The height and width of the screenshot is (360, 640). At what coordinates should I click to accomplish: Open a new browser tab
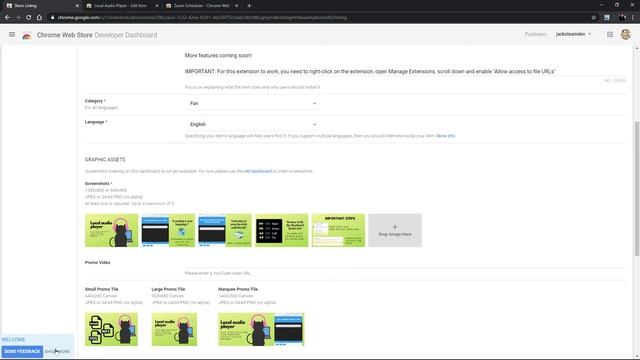pos(249,6)
